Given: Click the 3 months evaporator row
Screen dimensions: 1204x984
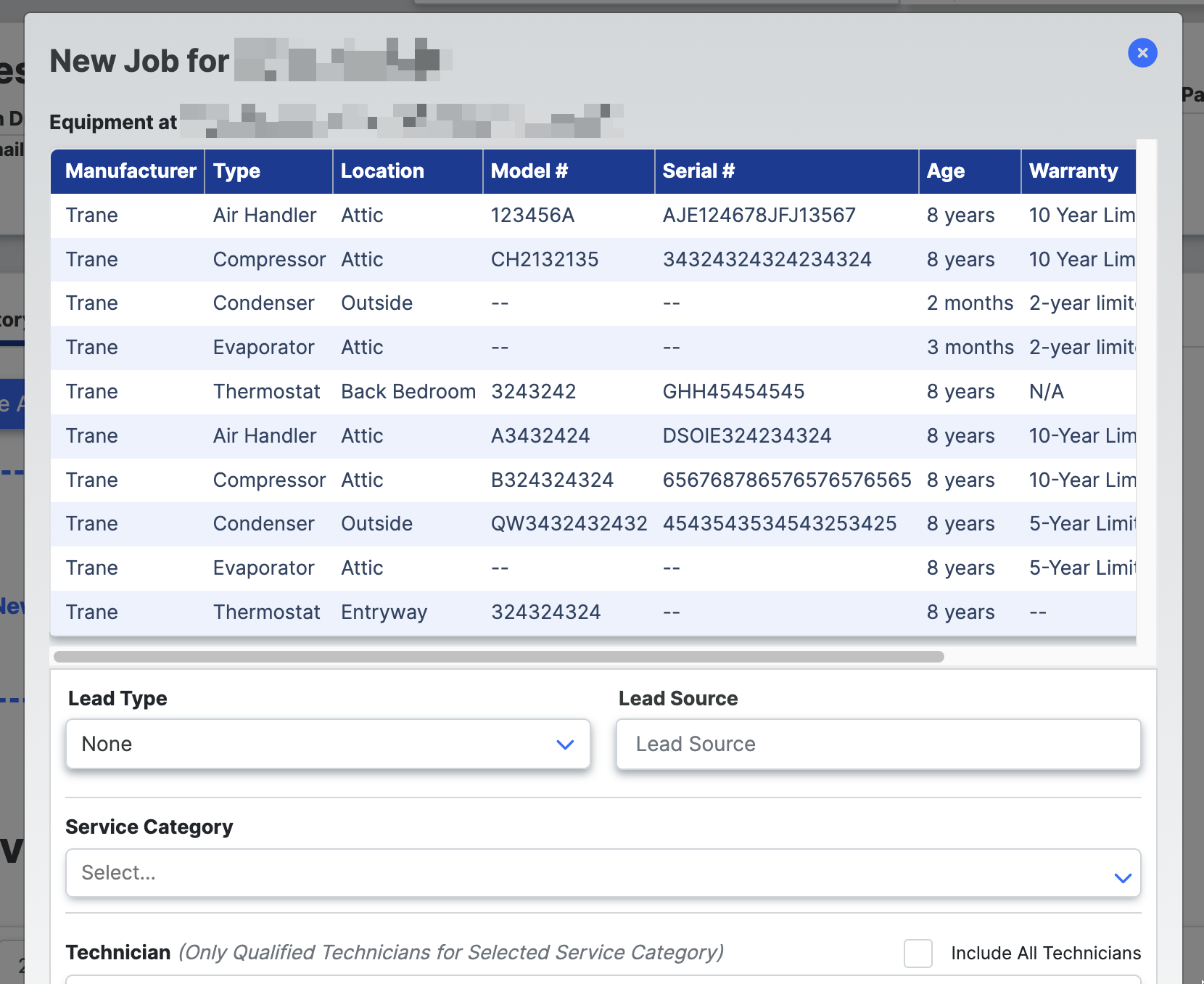Looking at the screenshot, I should pos(970,348).
